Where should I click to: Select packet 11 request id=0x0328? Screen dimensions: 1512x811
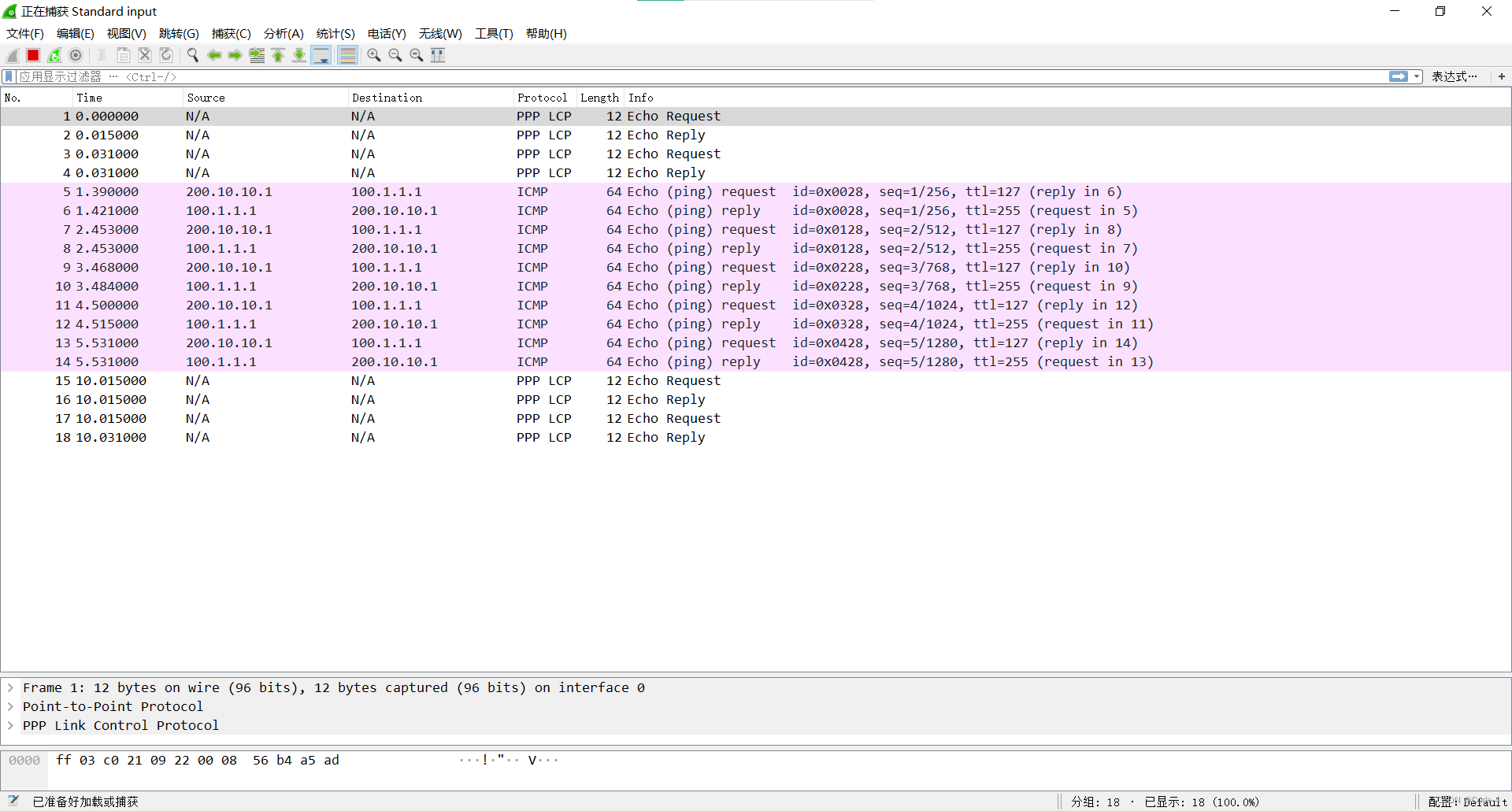[755, 306]
